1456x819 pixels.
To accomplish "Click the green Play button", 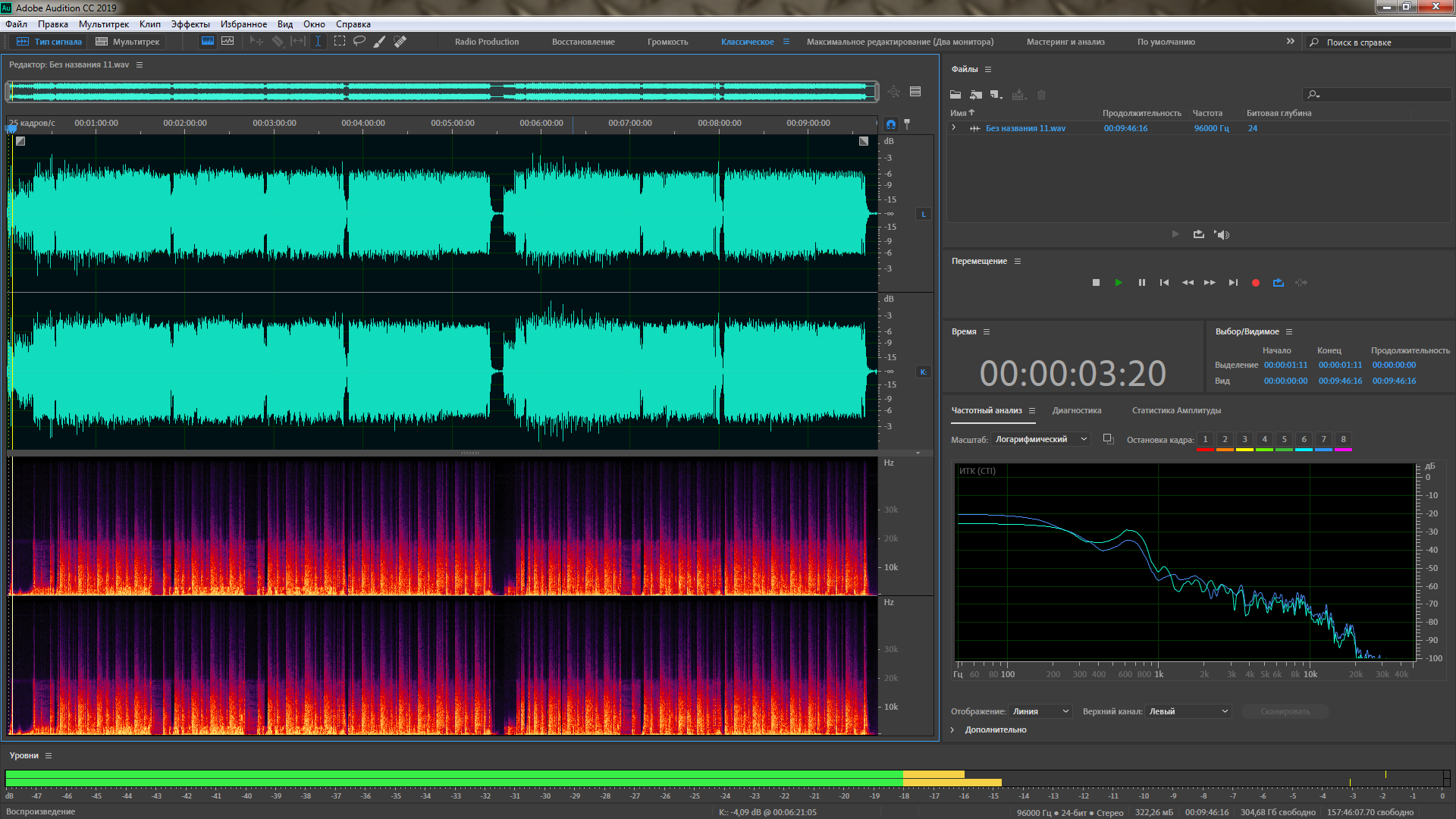I will (x=1119, y=282).
